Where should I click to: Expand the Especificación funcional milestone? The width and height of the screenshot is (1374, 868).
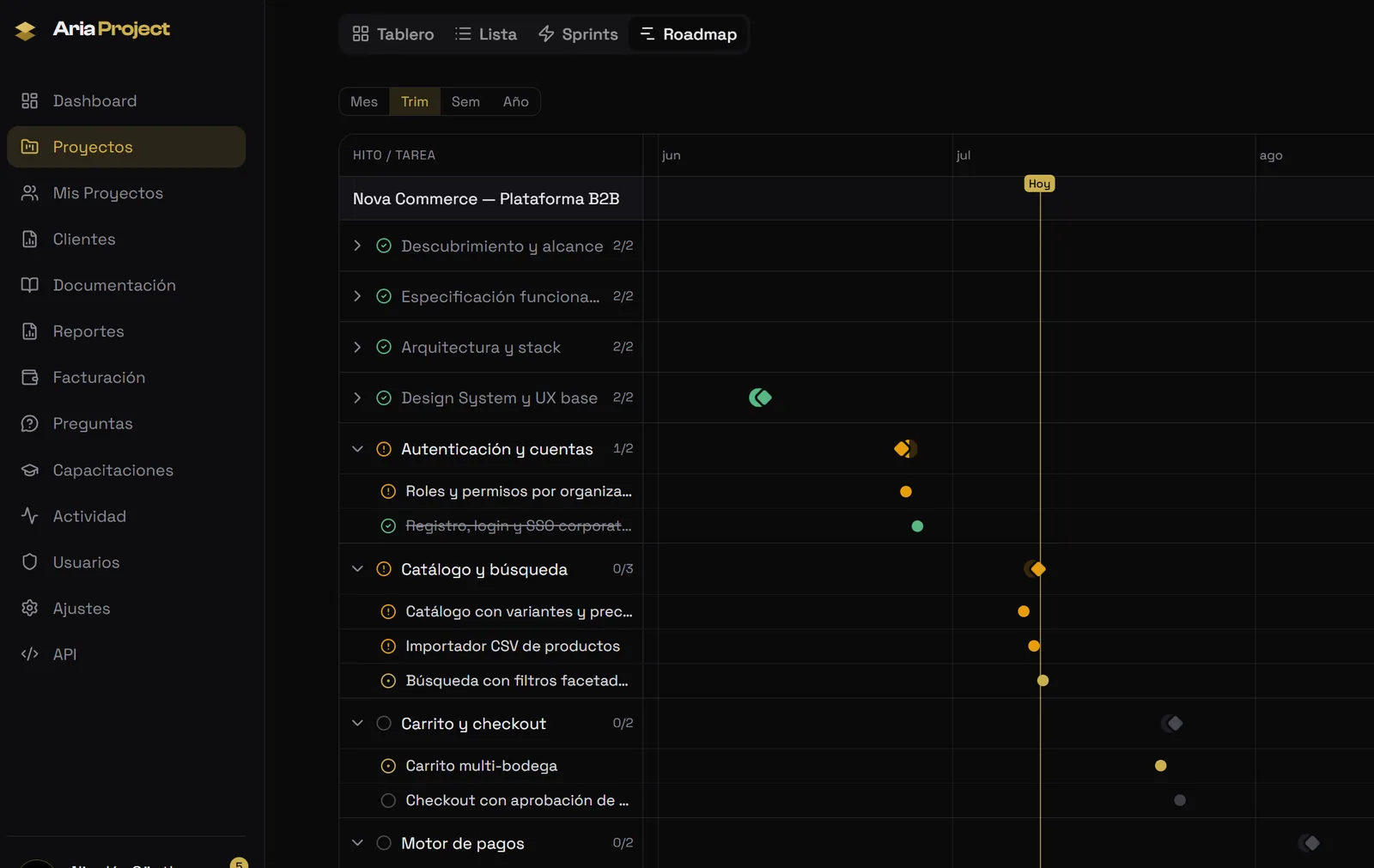357,296
